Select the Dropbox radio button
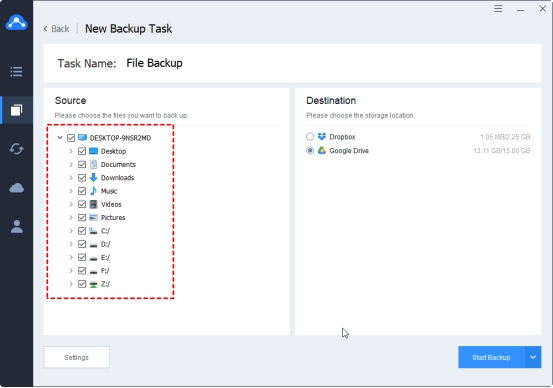This screenshot has width=553, height=388. (310, 137)
